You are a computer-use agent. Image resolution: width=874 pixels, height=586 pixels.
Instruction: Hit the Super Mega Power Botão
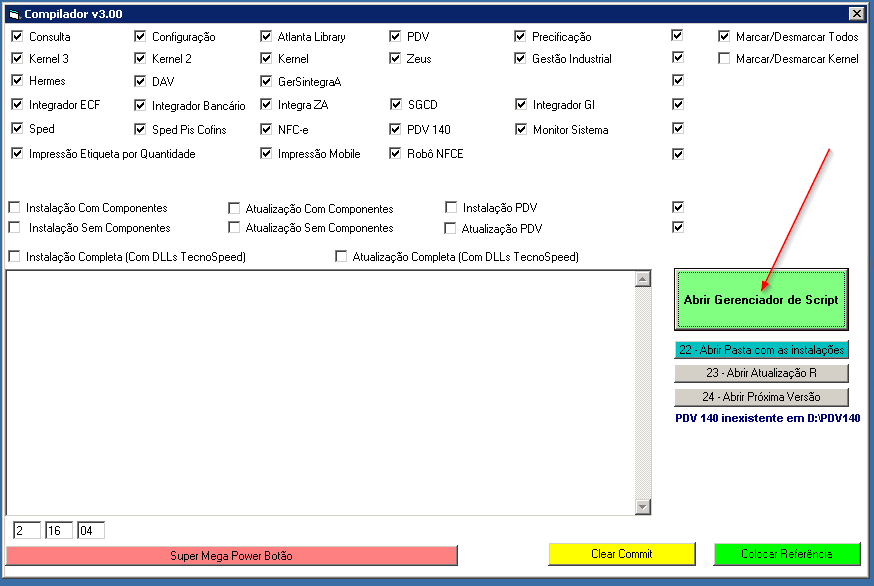pyautogui.click(x=232, y=555)
